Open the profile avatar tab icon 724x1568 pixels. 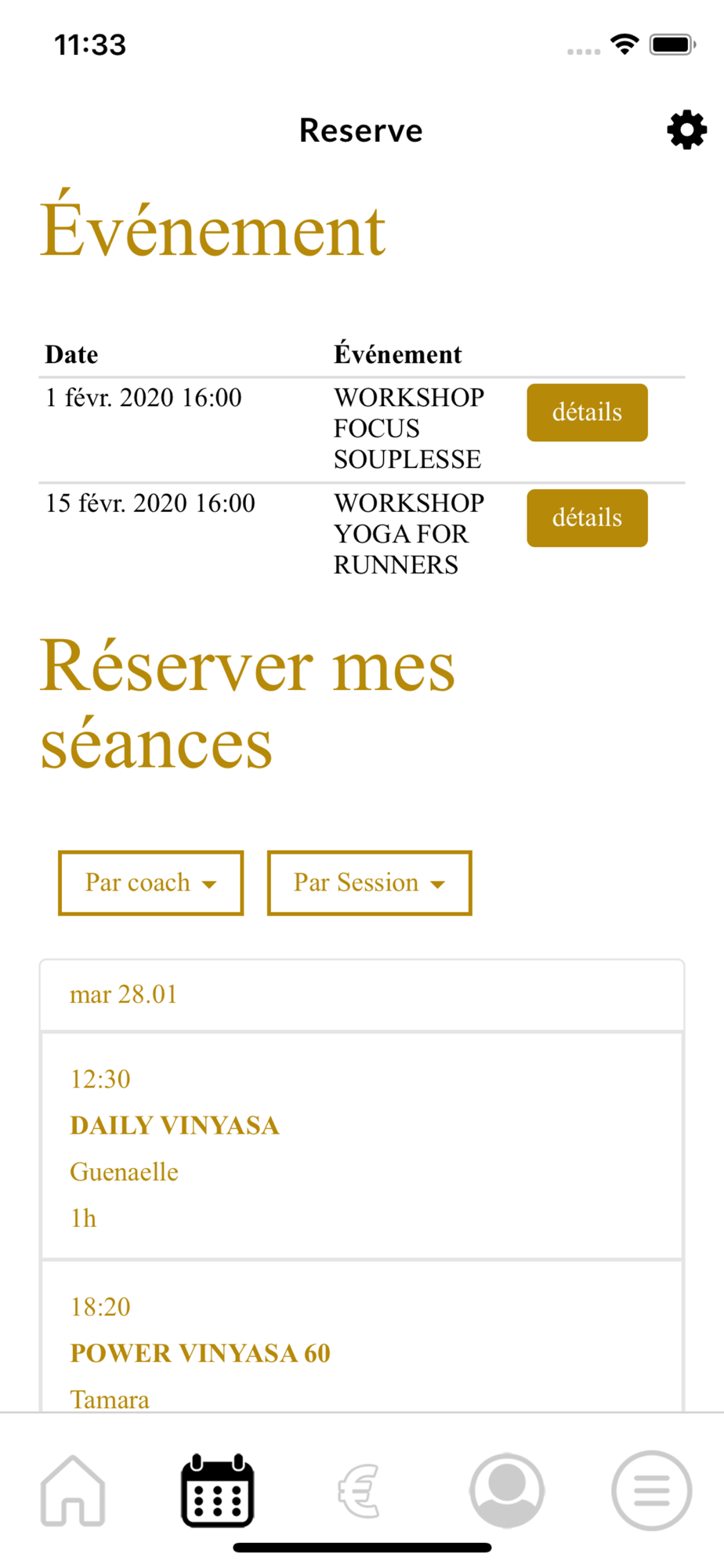(x=507, y=1490)
